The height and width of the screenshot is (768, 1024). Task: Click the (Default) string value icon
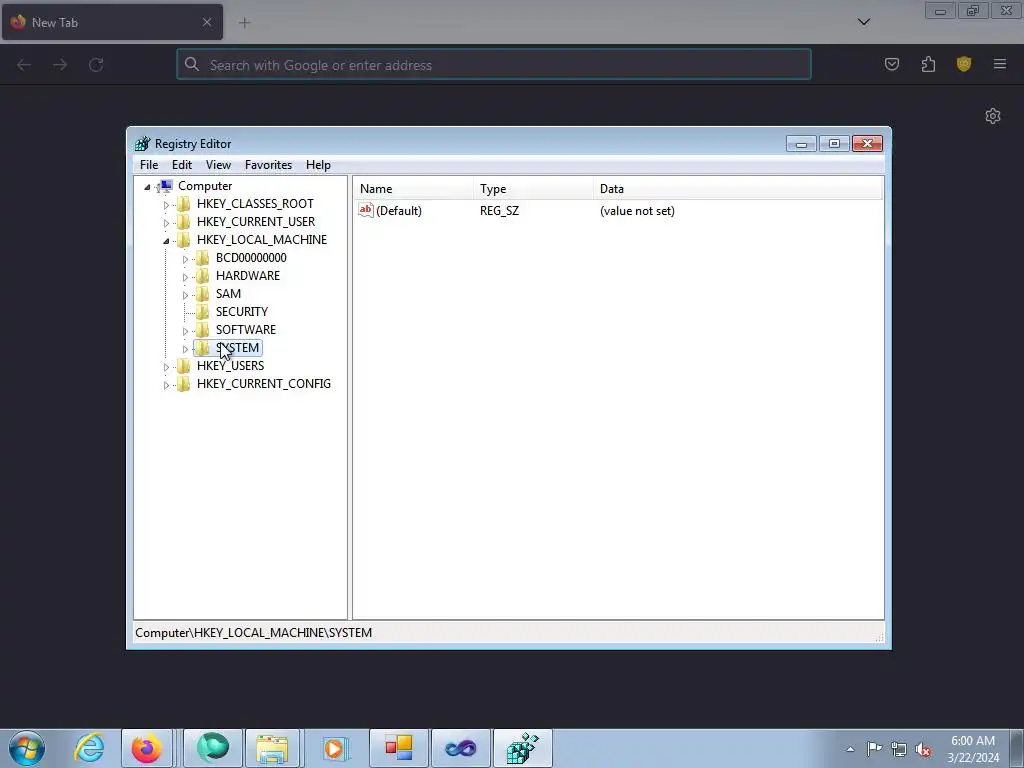366,210
